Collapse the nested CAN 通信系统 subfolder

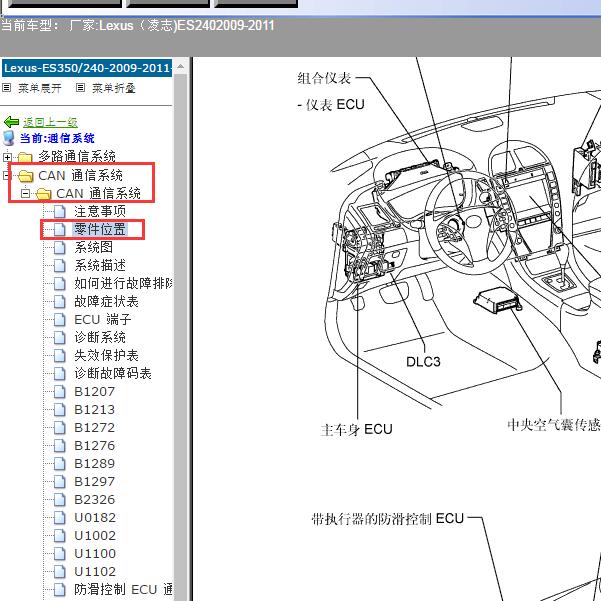pyautogui.click(x=25, y=194)
